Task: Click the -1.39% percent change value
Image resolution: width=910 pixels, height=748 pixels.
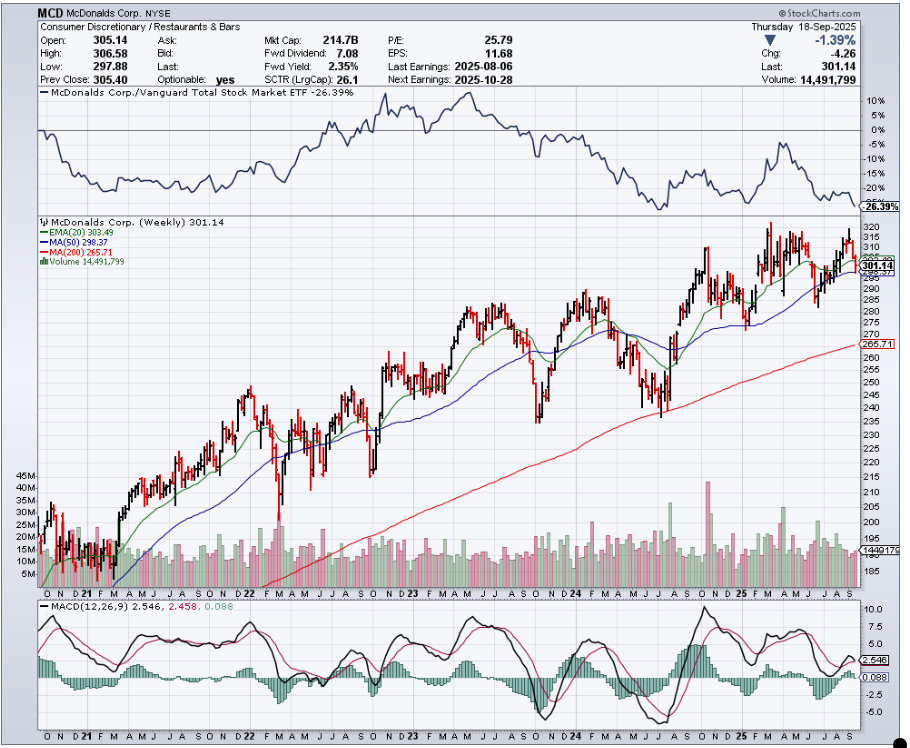Action: click(835, 40)
